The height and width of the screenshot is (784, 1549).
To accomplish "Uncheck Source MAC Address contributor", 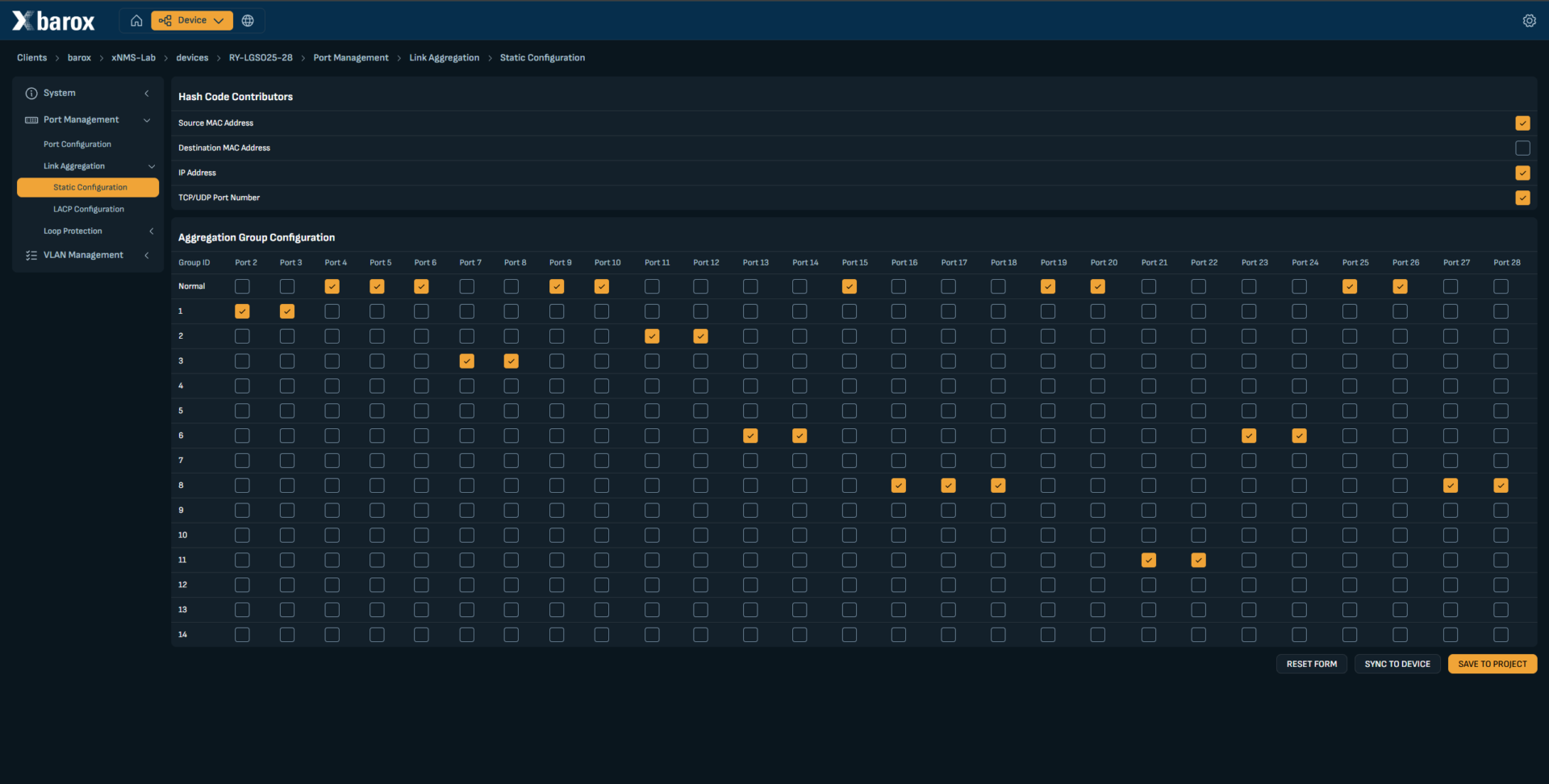I will coord(1522,123).
